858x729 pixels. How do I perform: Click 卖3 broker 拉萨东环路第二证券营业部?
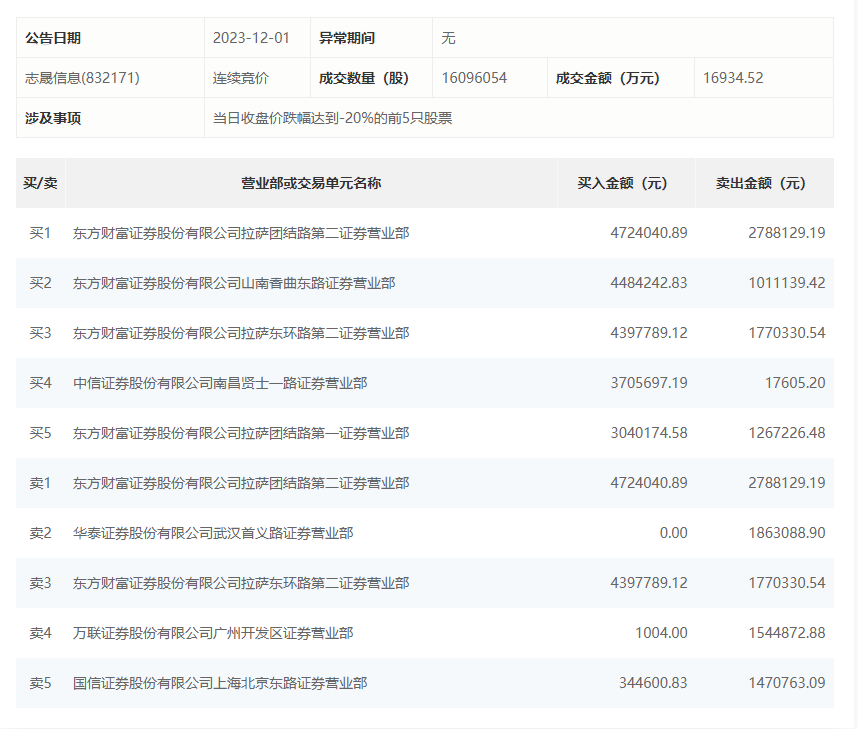pos(241,583)
